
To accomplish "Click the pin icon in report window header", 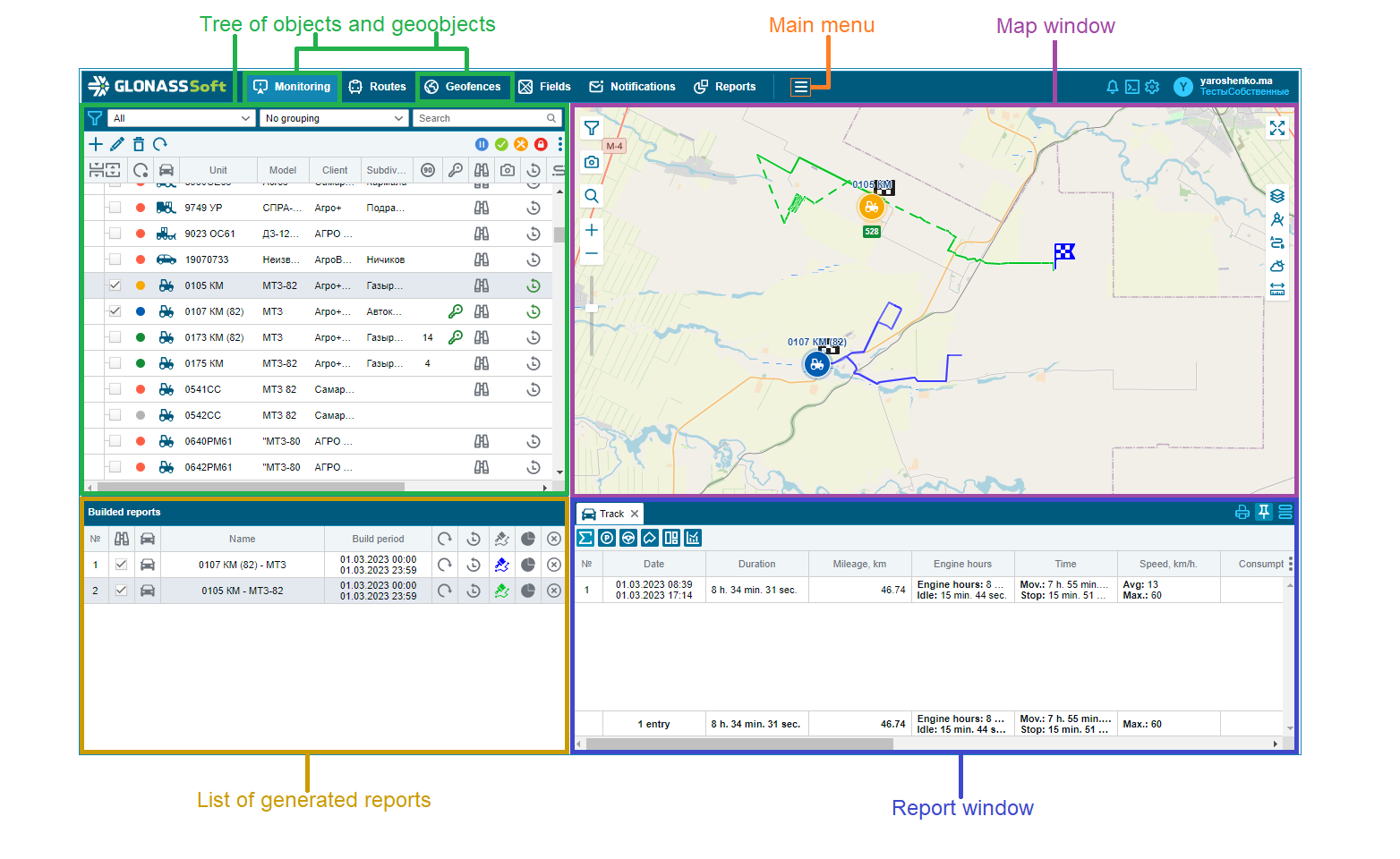I will click(1264, 512).
